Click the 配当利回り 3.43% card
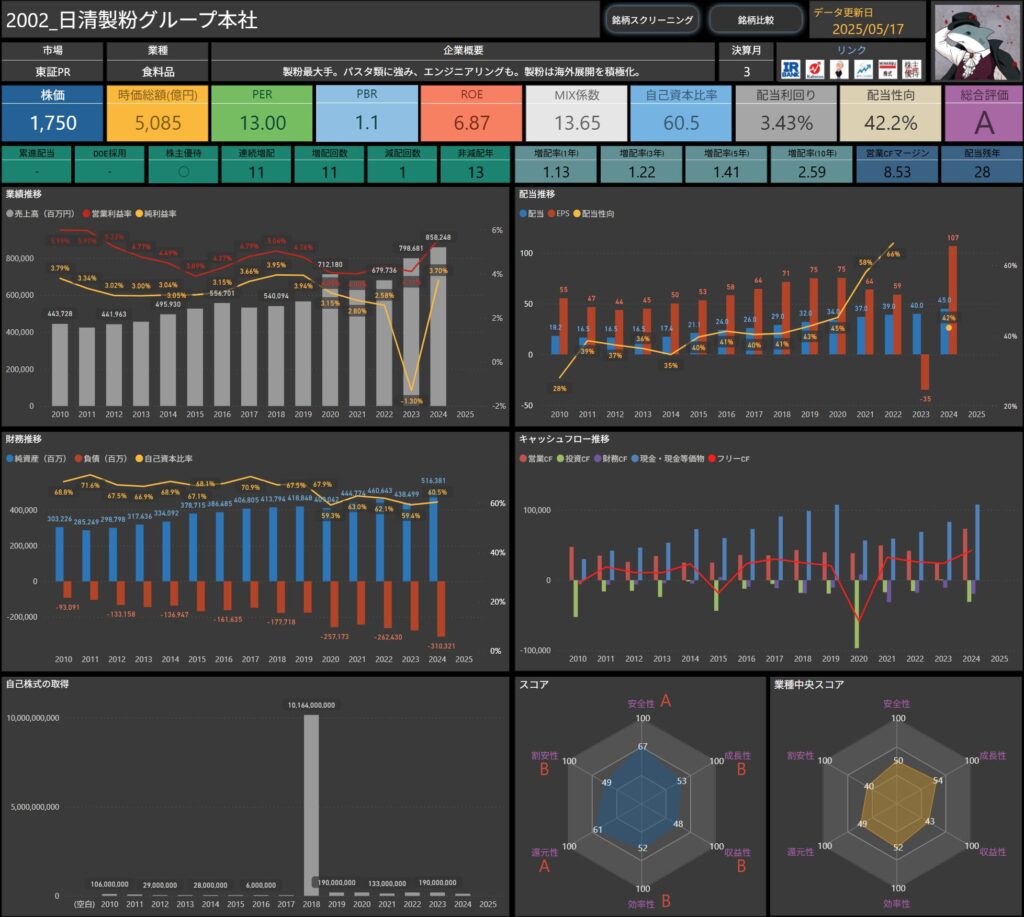The width and height of the screenshot is (1024, 917). pos(786,113)
